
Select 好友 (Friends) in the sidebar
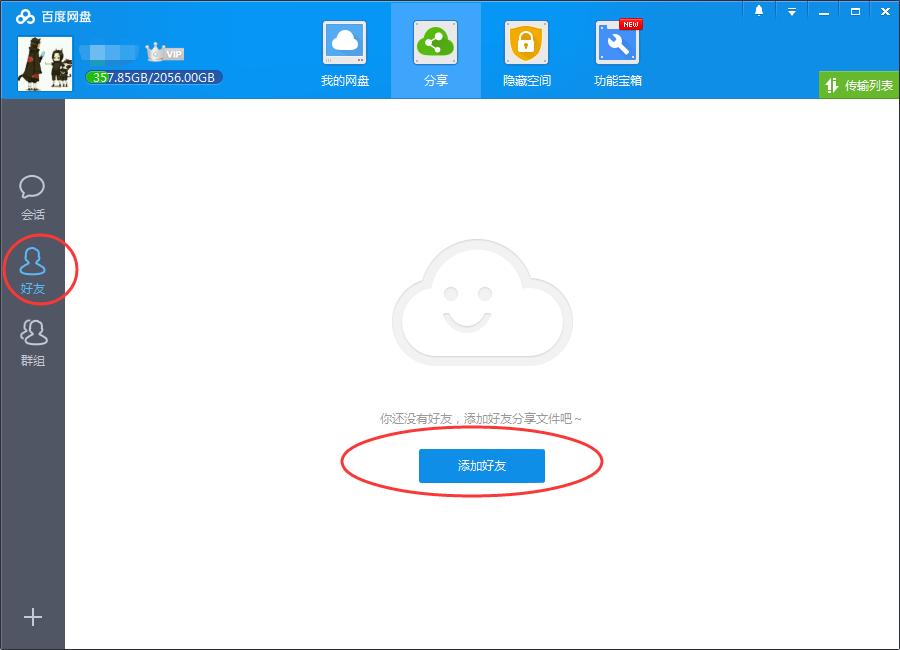[x=33, y=271]
